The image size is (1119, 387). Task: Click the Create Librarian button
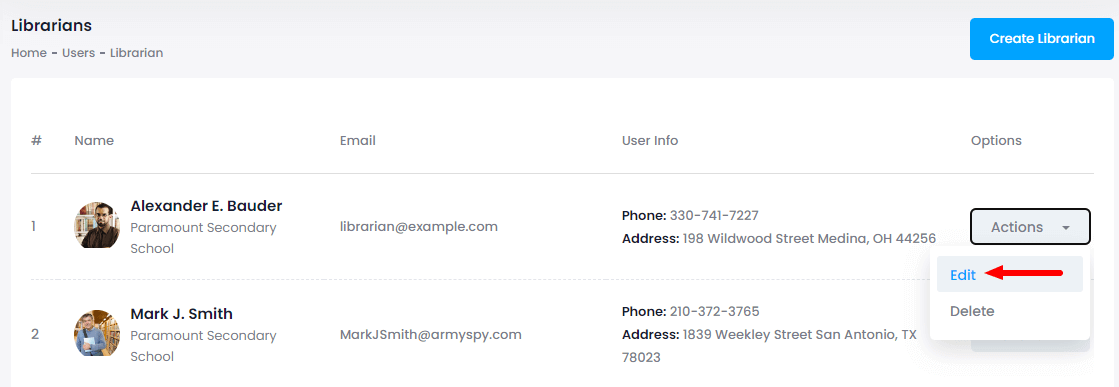click(1041, 39)
